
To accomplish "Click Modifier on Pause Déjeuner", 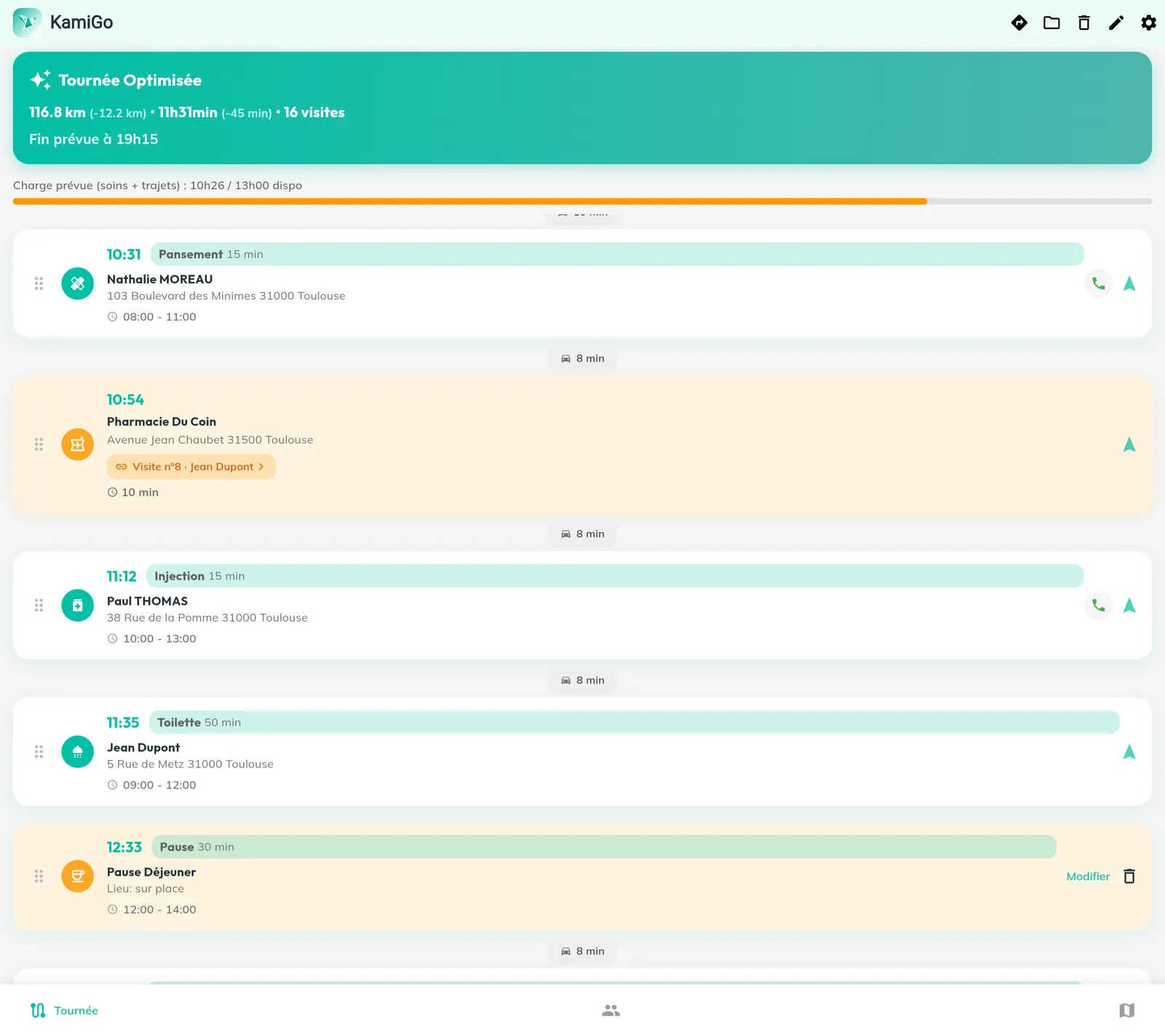I will tap(1088, 877).
